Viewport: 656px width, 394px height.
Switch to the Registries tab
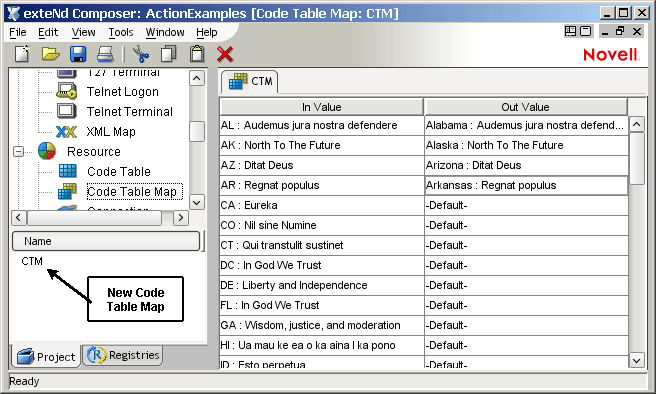(x=123, y=355)
